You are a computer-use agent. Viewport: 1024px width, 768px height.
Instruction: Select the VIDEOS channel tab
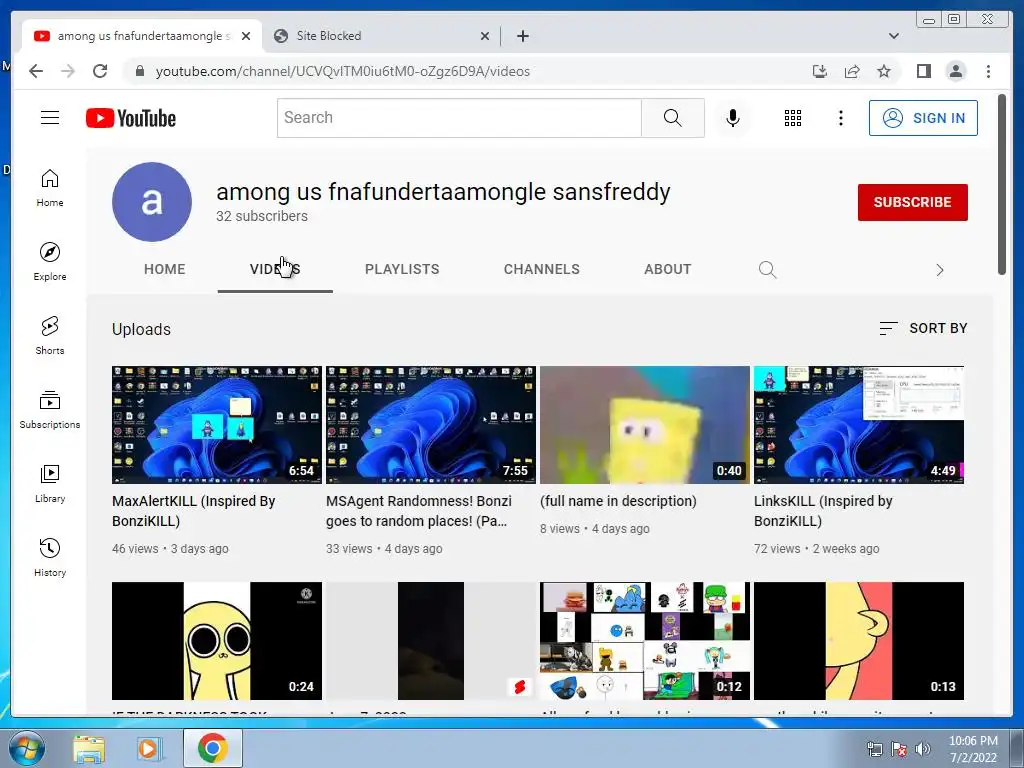tap(275, 269)
